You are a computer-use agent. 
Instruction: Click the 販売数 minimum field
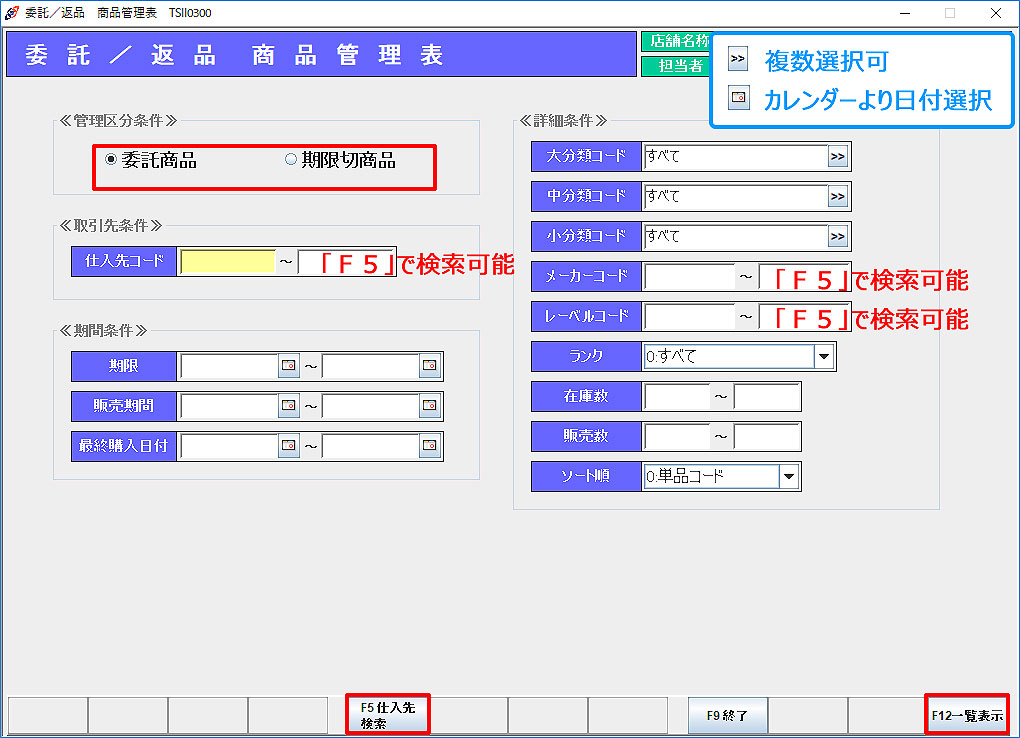click(x=677, y=437)
